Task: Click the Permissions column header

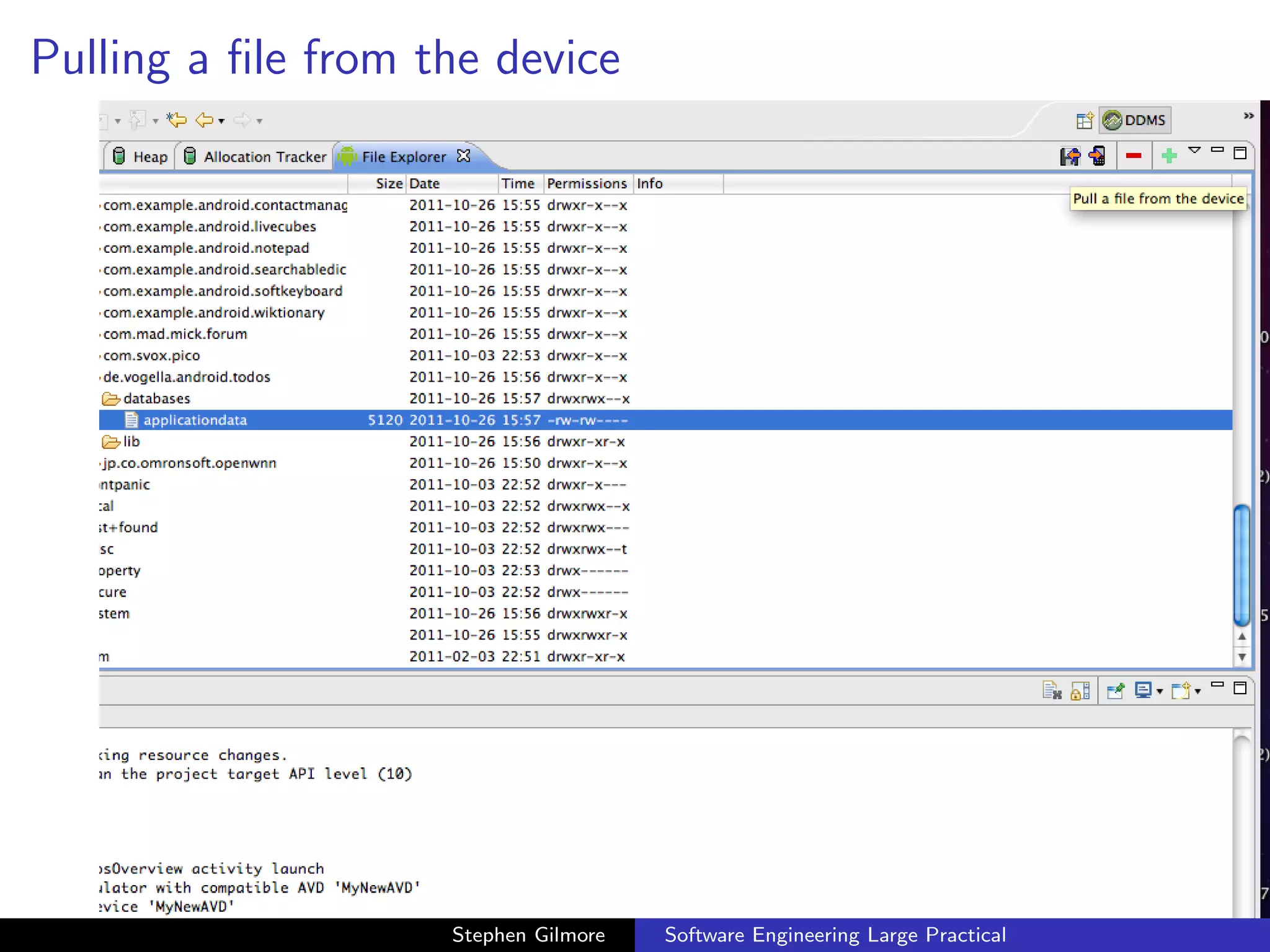Action: pos(588,183)
